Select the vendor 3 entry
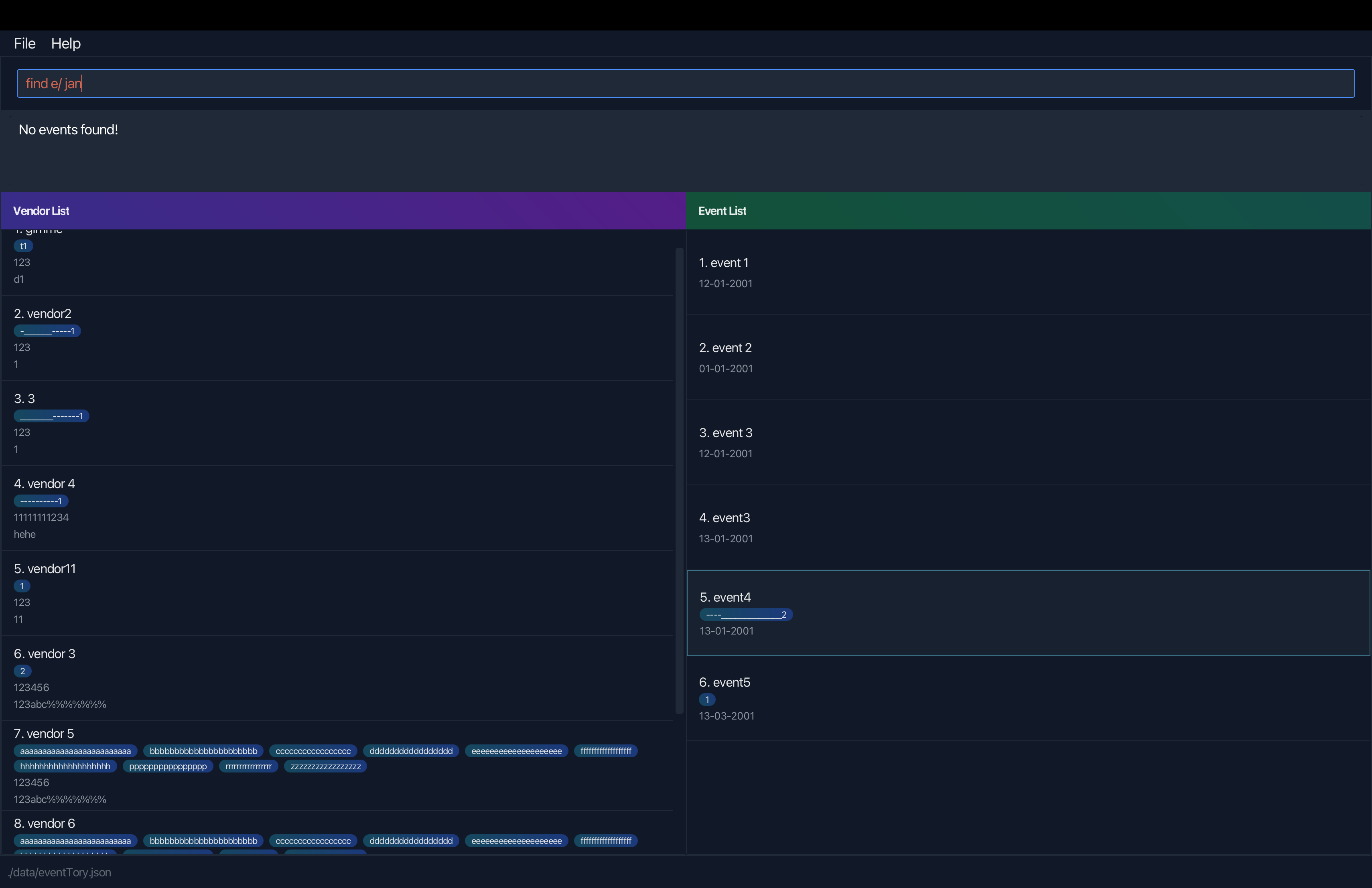Viewport: 1372px width, 888px height. click(x=337, y=678)
